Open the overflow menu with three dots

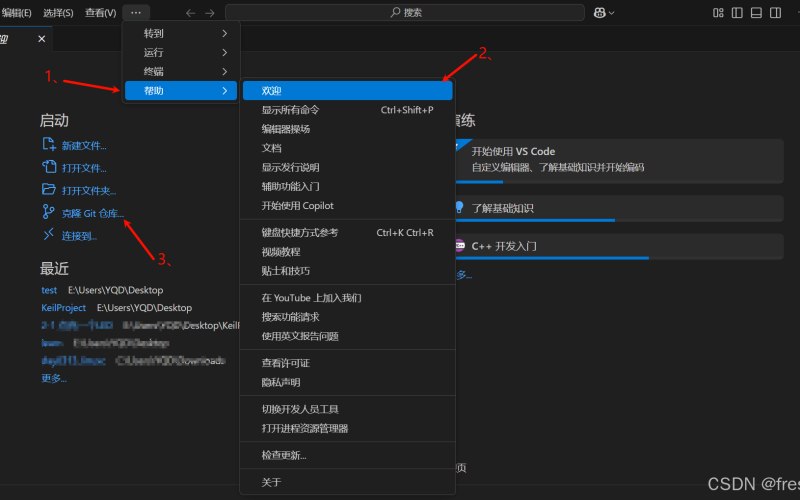(136, 13)
